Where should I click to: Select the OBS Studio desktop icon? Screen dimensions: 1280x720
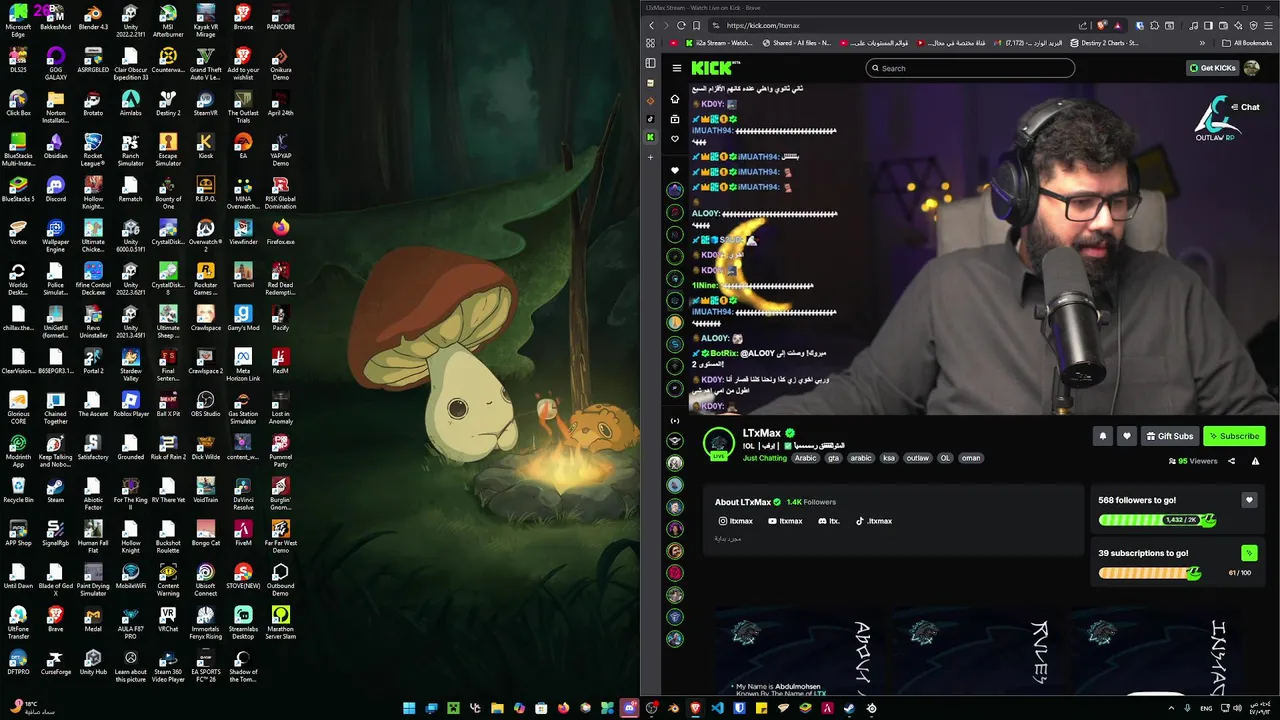[205, 405]
